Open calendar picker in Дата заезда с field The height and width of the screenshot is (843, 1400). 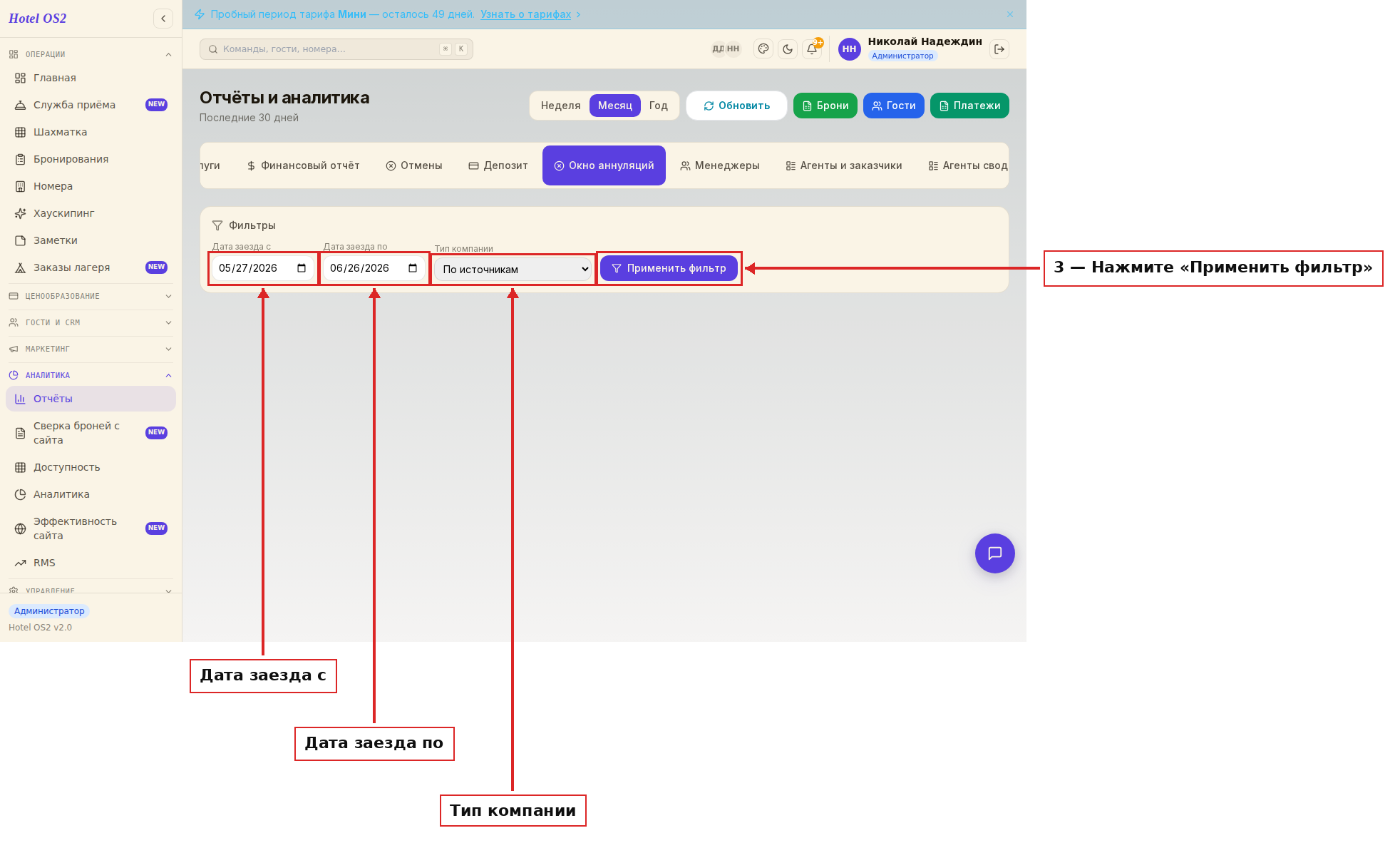click(302, 268)
